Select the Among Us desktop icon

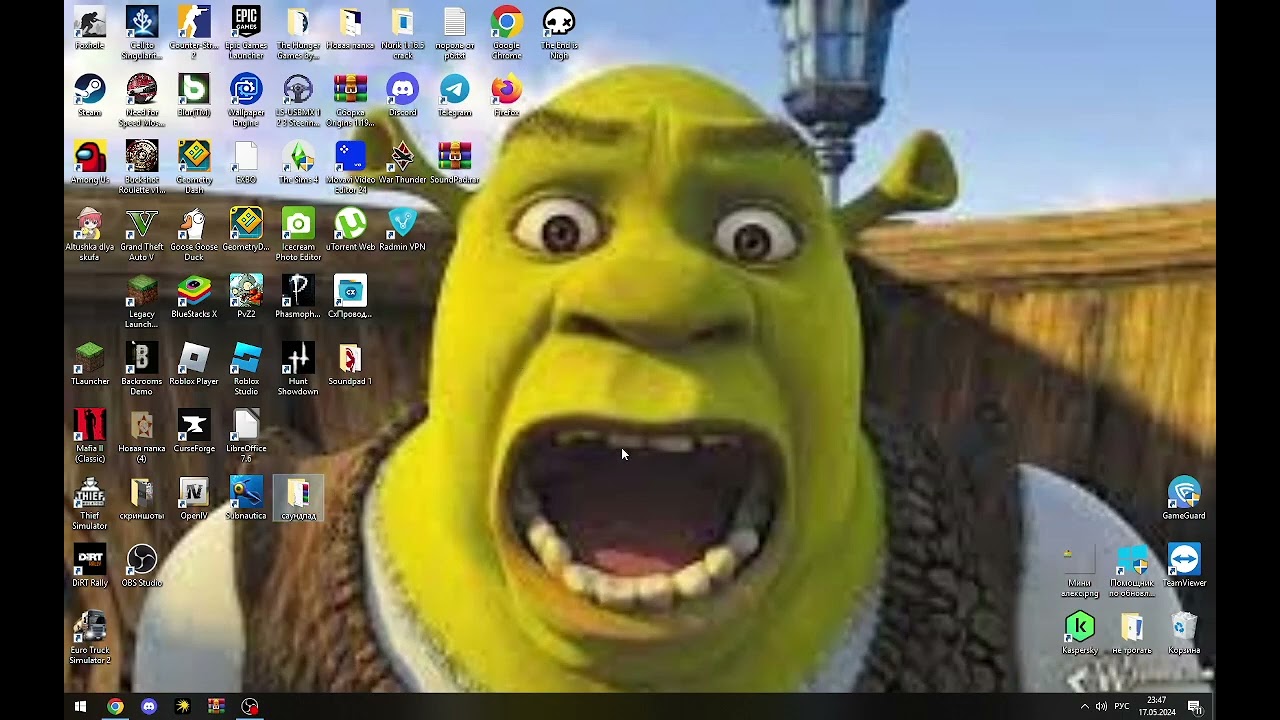90,162
